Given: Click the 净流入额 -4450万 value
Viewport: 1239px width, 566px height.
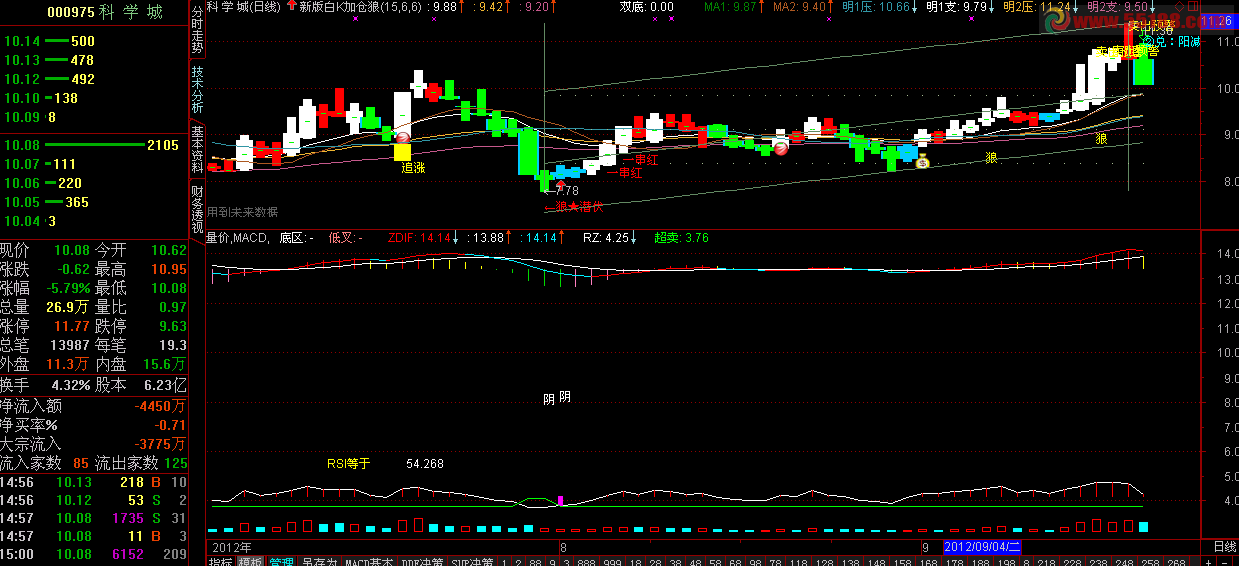Looking at the screenshot, I should pyautogui.click(x=160, y=406).
